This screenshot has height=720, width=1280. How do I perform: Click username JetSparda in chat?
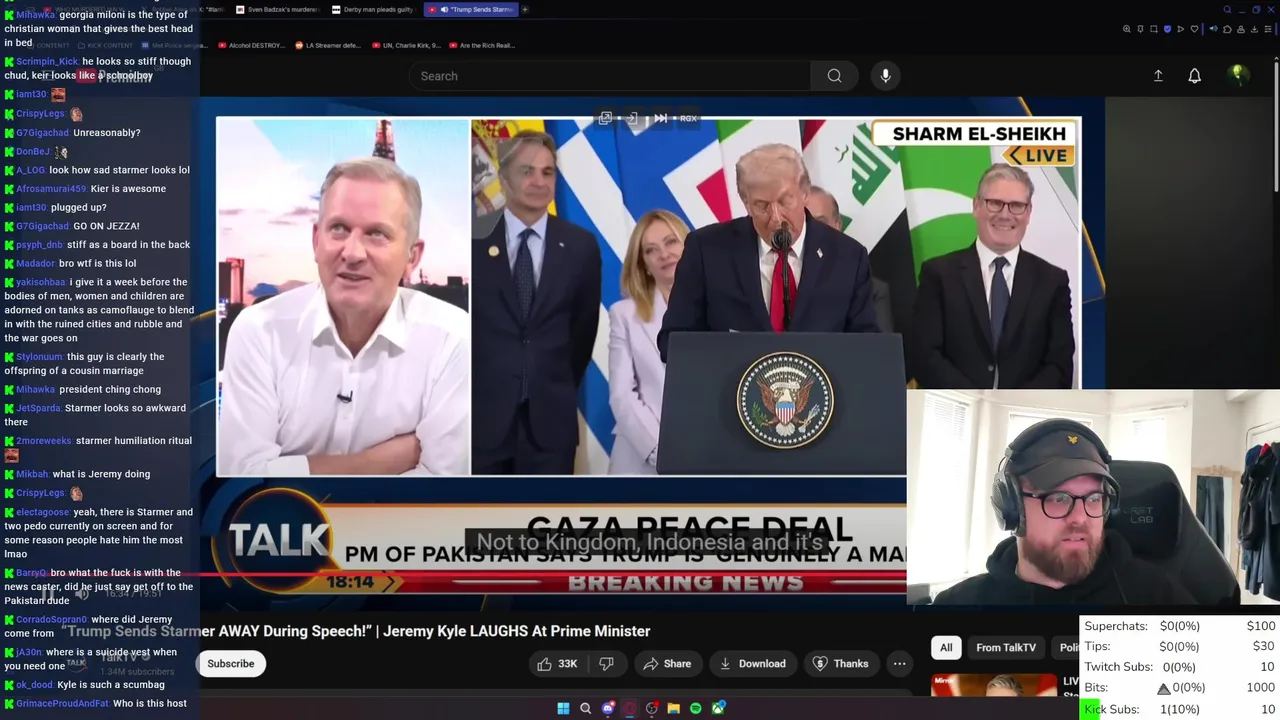(x=39, y=408)
